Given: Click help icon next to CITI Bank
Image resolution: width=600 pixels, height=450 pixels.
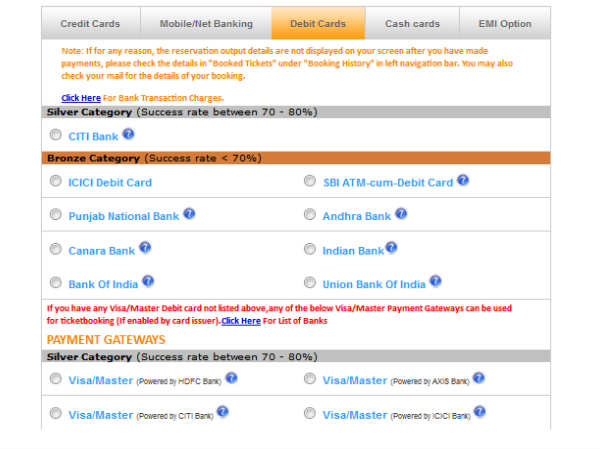Looking at the screenshot, I should 128,134.
